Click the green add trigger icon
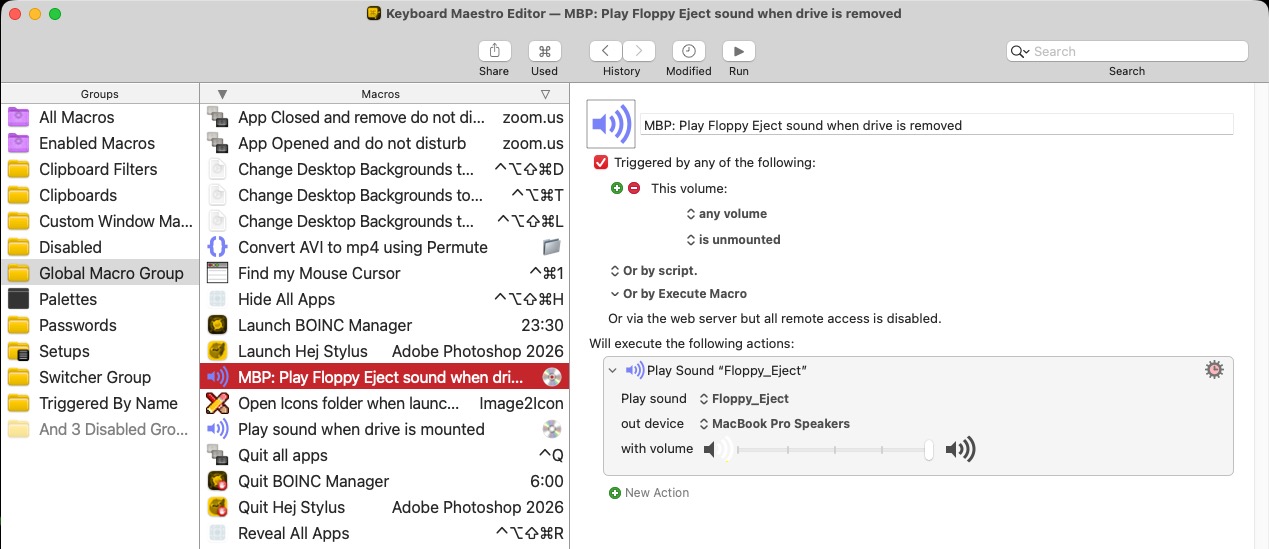Image resolution: width=1269 pixels, height=549 pixels. [616, 188]
